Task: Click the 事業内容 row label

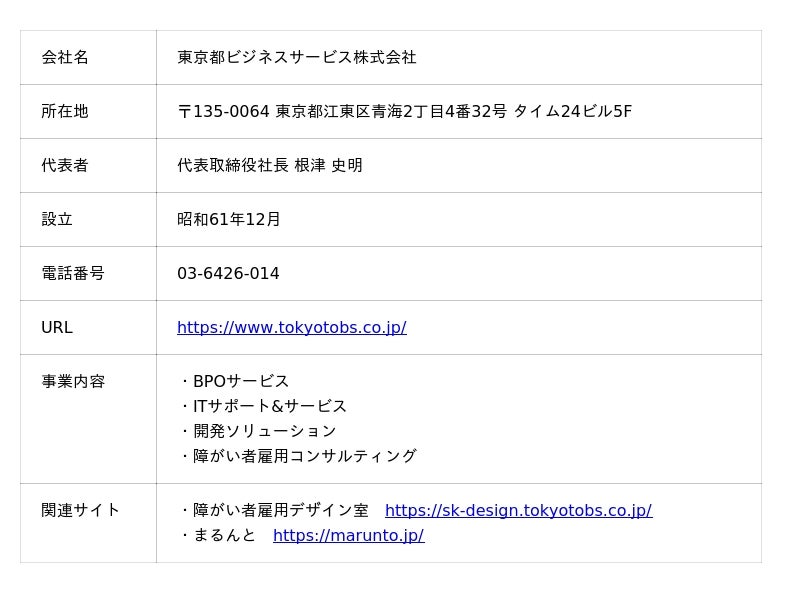Action: (x=73, y=382)
